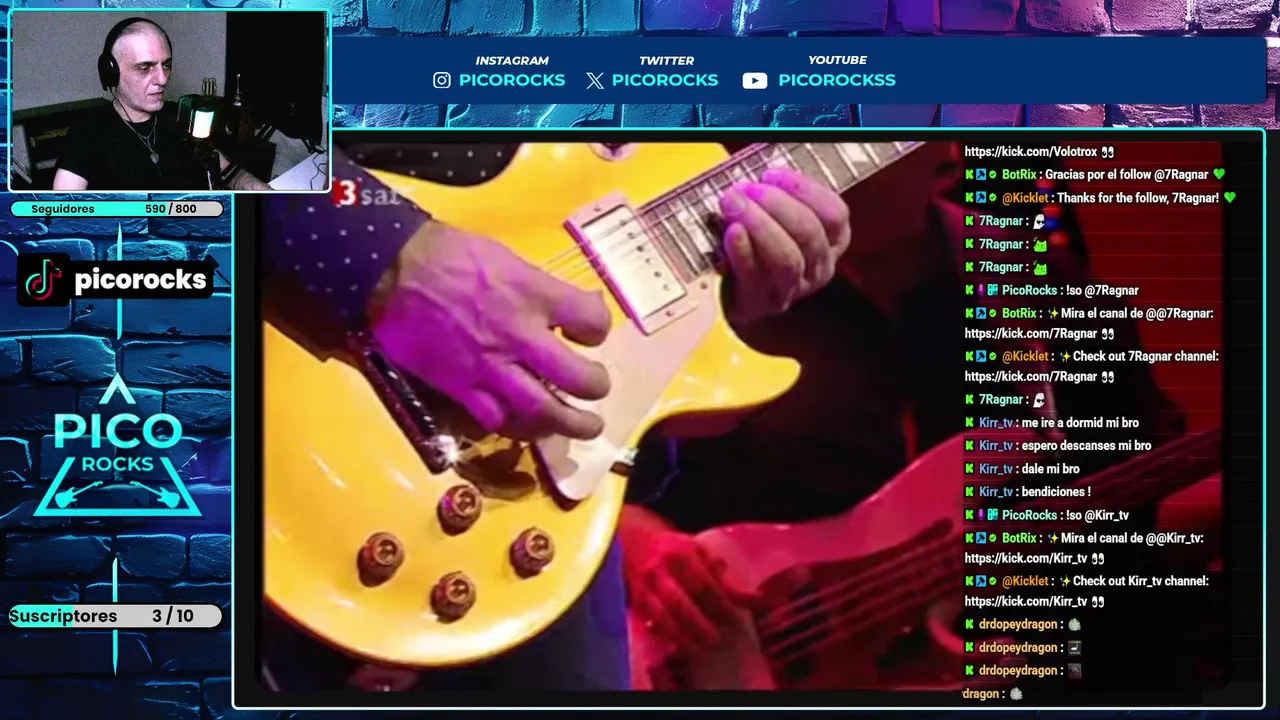Image resolution: width=1280 pixels, height=720 pixels.
Task: Click sparkle emoji before Check out Kirr_tv channel
Action: pyautogui.click(x=1065, y=581)
